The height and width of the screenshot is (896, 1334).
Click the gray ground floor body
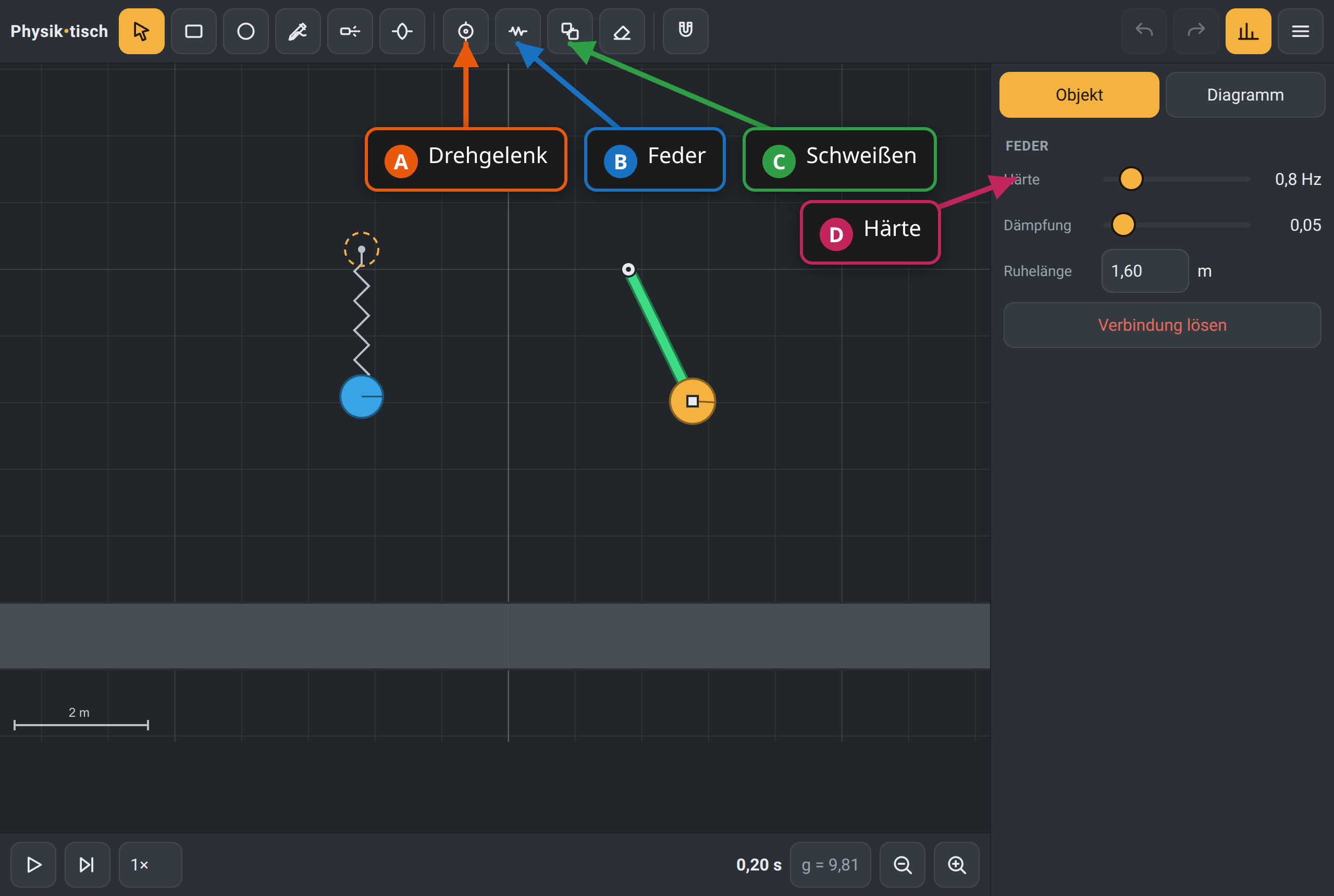[495, 636]
